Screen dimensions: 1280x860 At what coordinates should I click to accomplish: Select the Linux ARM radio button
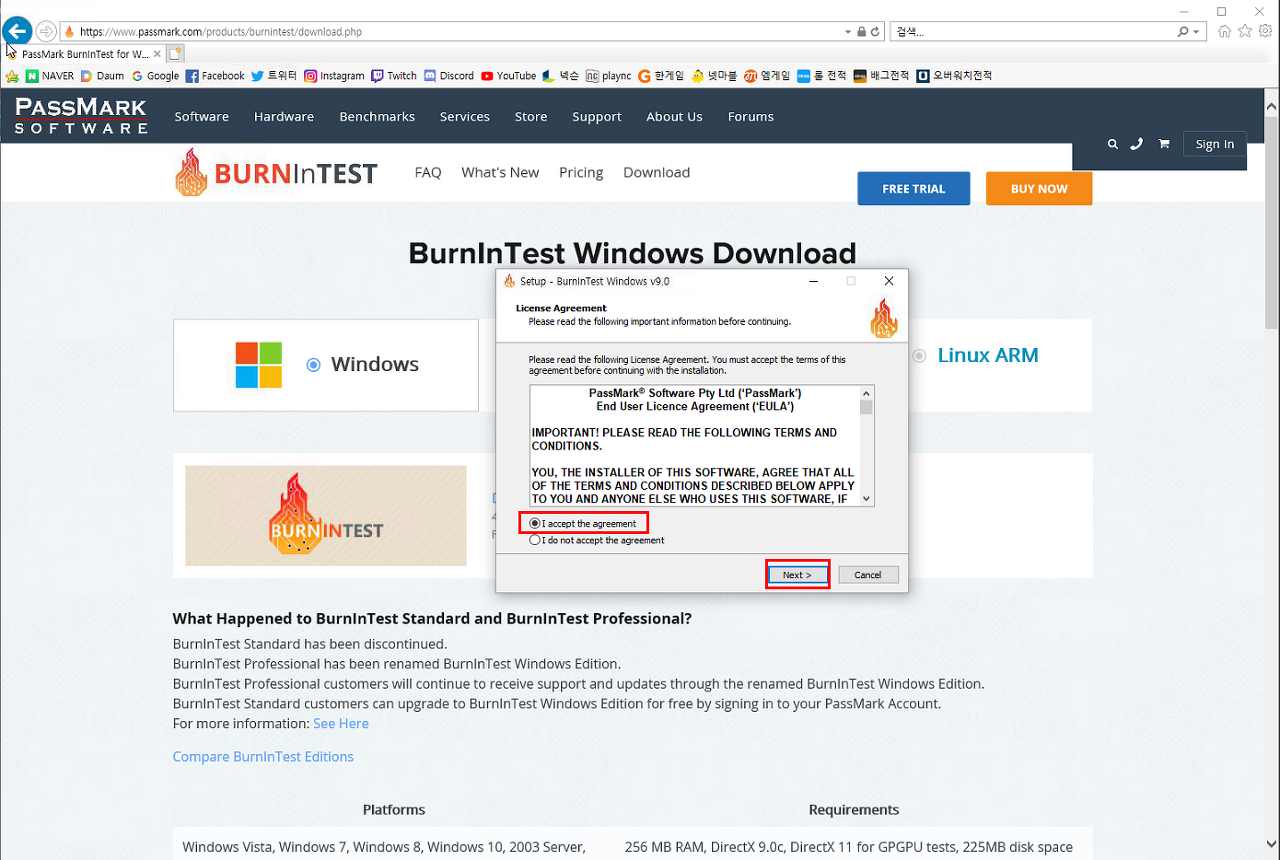pos(919,356)
